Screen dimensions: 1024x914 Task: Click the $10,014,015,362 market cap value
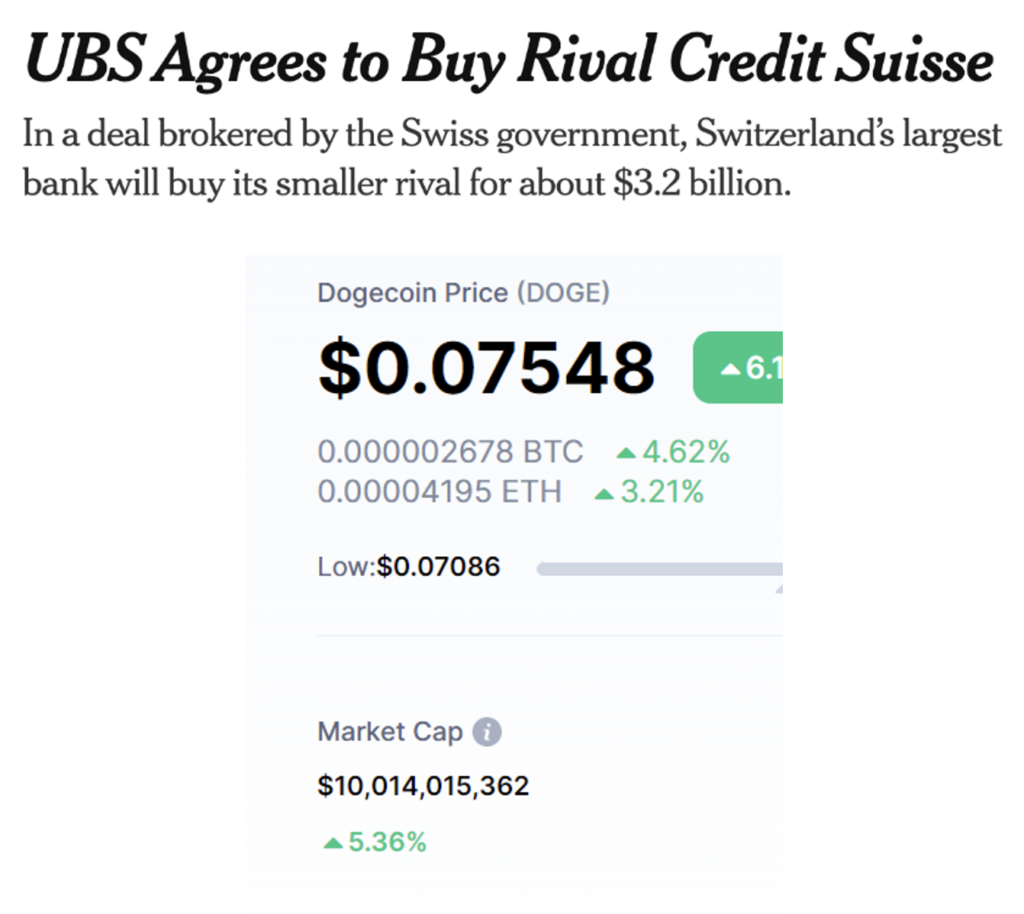(423, 785)
